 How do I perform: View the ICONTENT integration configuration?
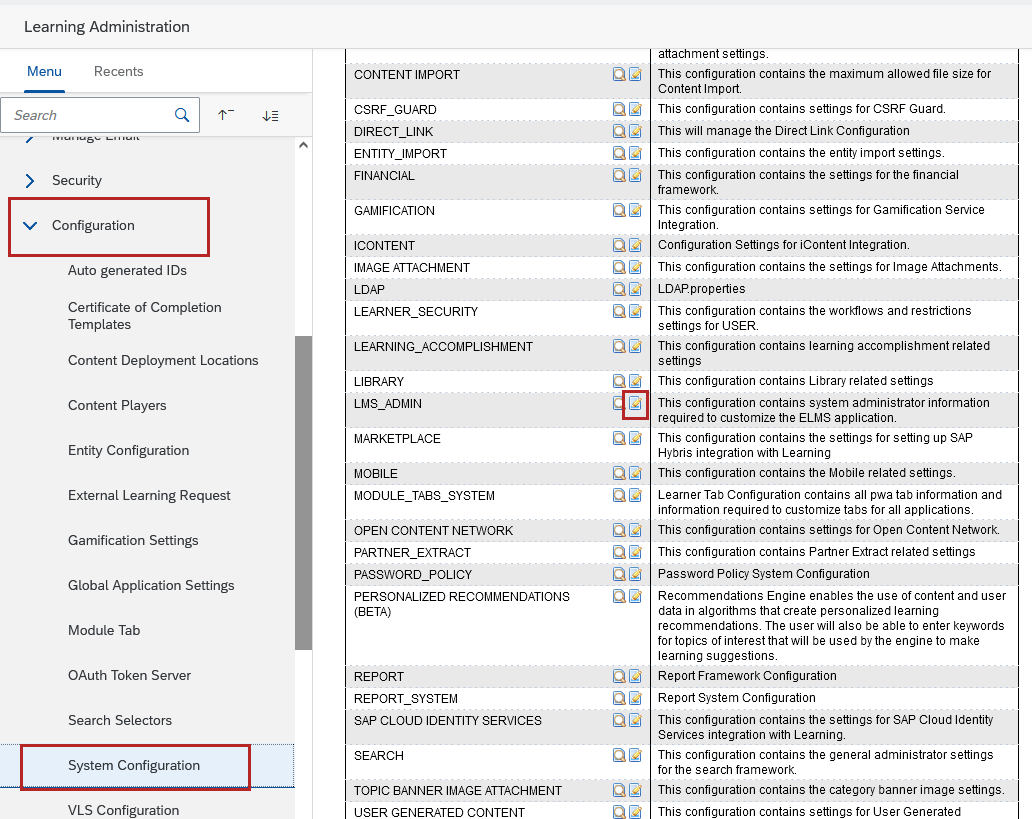point(620,245)
